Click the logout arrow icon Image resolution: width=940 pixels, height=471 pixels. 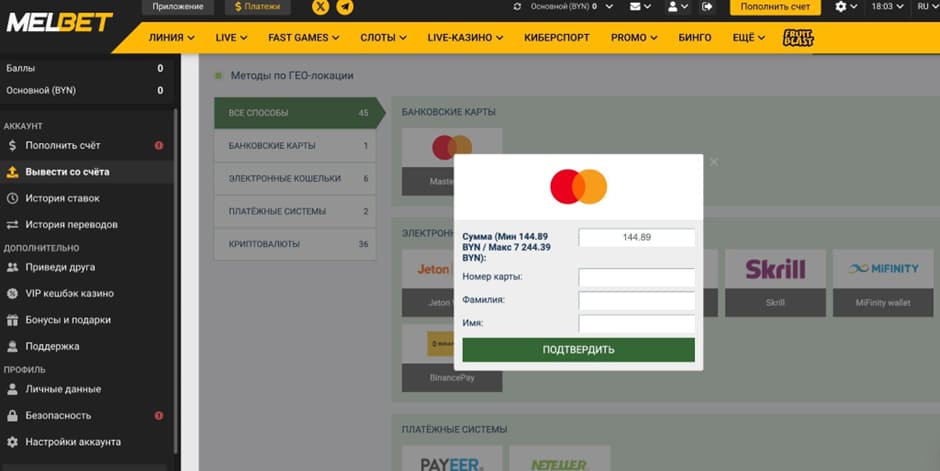pos(708,7)
